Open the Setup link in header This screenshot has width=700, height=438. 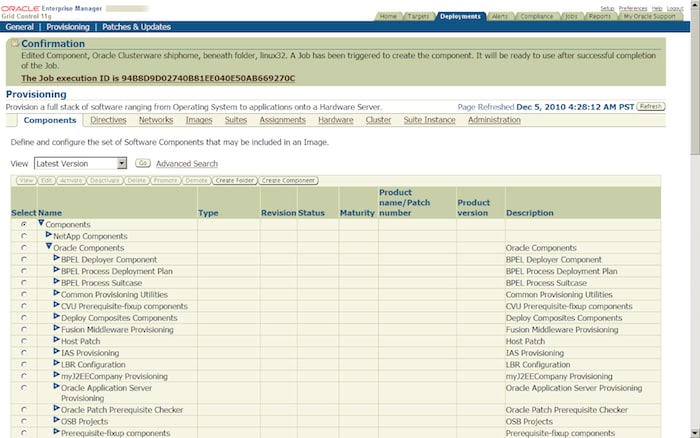607,8
